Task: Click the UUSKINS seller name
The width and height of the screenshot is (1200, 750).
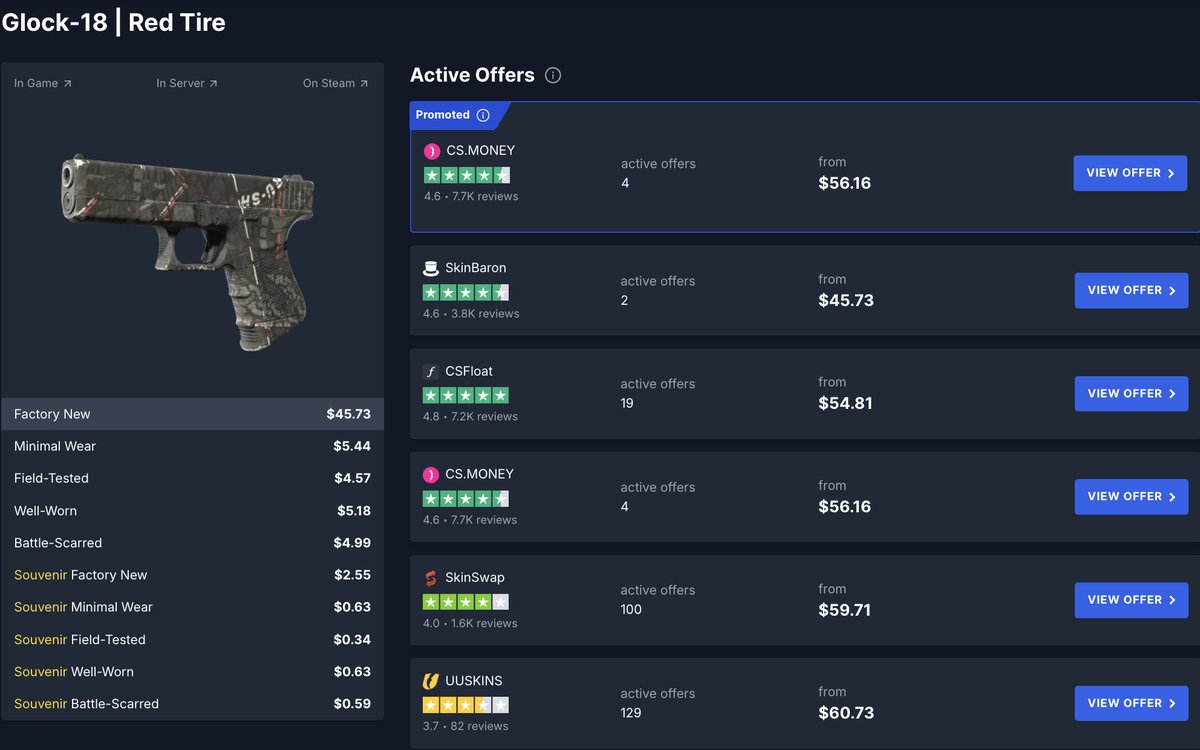Action: coord(474,681)
